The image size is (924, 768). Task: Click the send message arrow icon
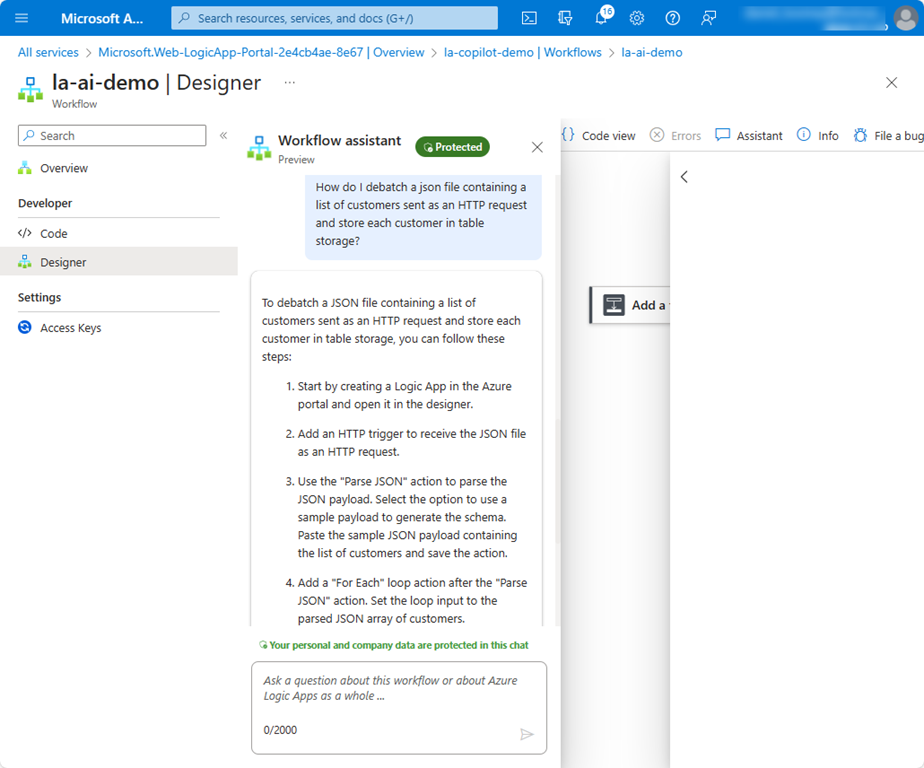pos(527,734)
